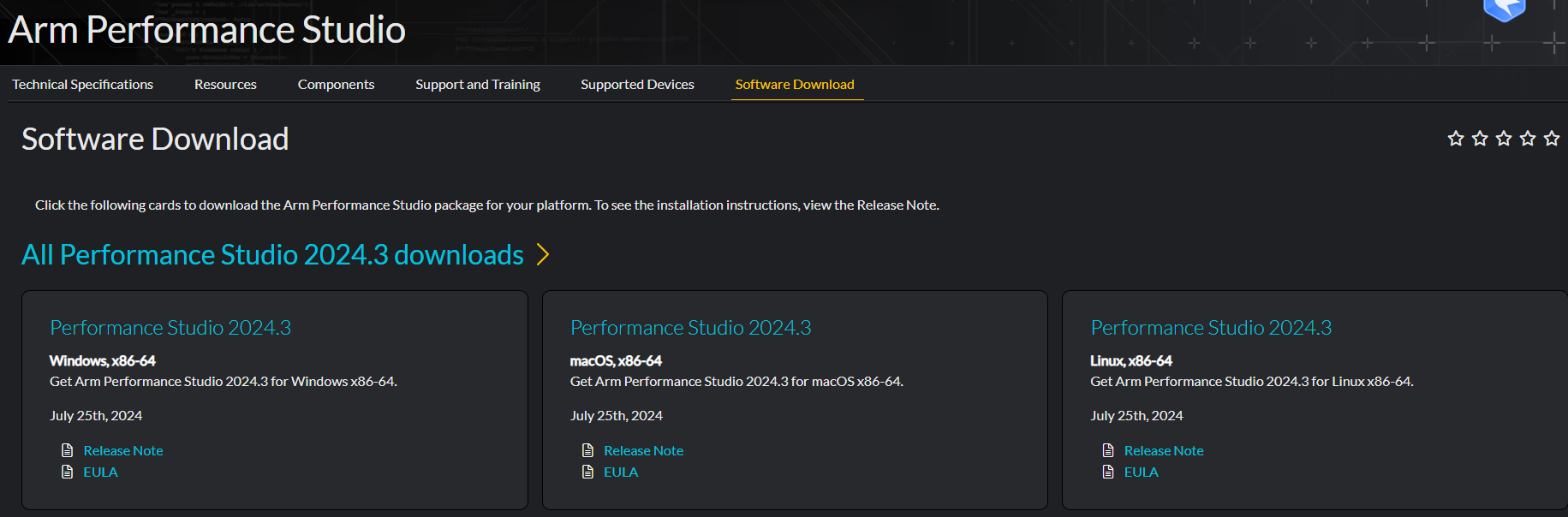Click the document icon beside macOS EULA
The height and width of the screenshot is (517, 1568).
point(587,472)
